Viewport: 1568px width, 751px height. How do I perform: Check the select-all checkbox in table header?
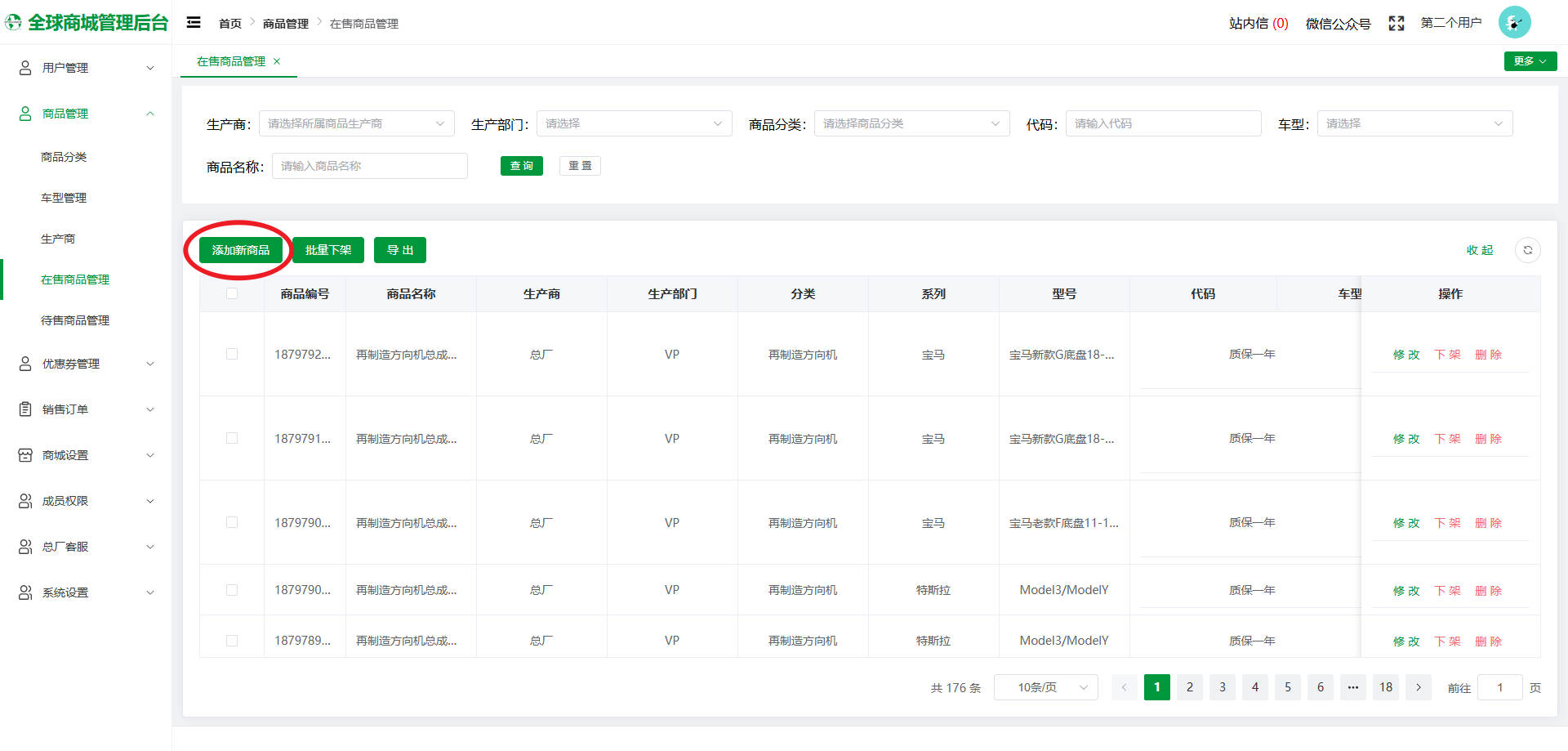click(232, 293)
